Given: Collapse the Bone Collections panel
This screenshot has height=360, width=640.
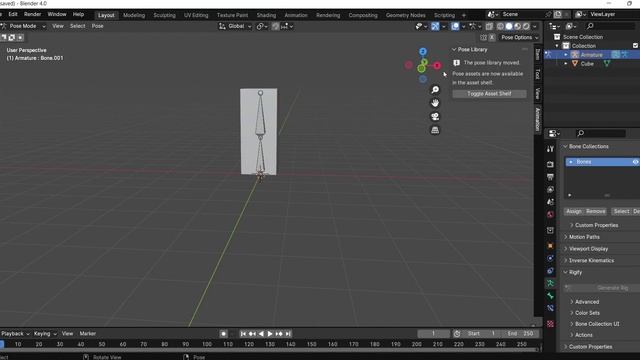Looking at the screenshot, I should tap(565, 146).
